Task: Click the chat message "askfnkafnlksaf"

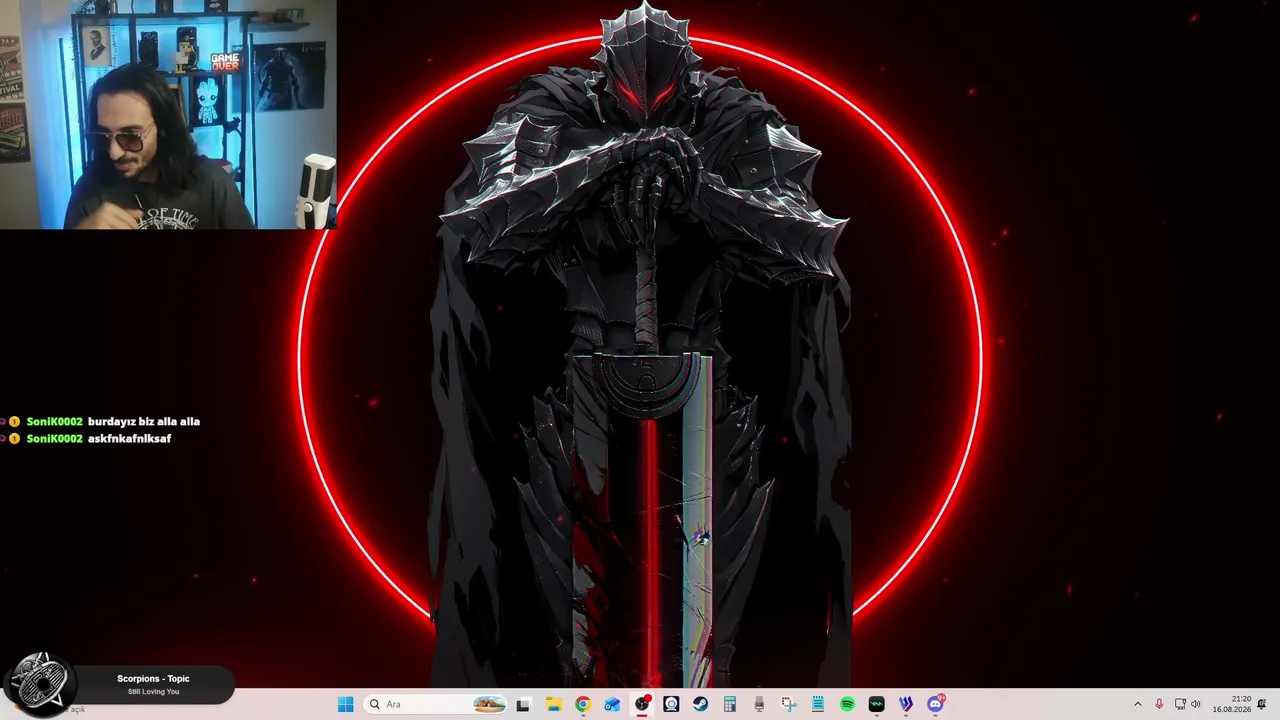Action: pyautogui.click(x=129, y=439)
